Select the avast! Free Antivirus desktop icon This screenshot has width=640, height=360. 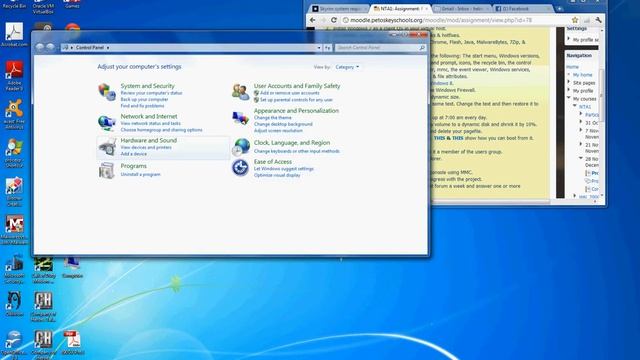(x=14, y=114)
